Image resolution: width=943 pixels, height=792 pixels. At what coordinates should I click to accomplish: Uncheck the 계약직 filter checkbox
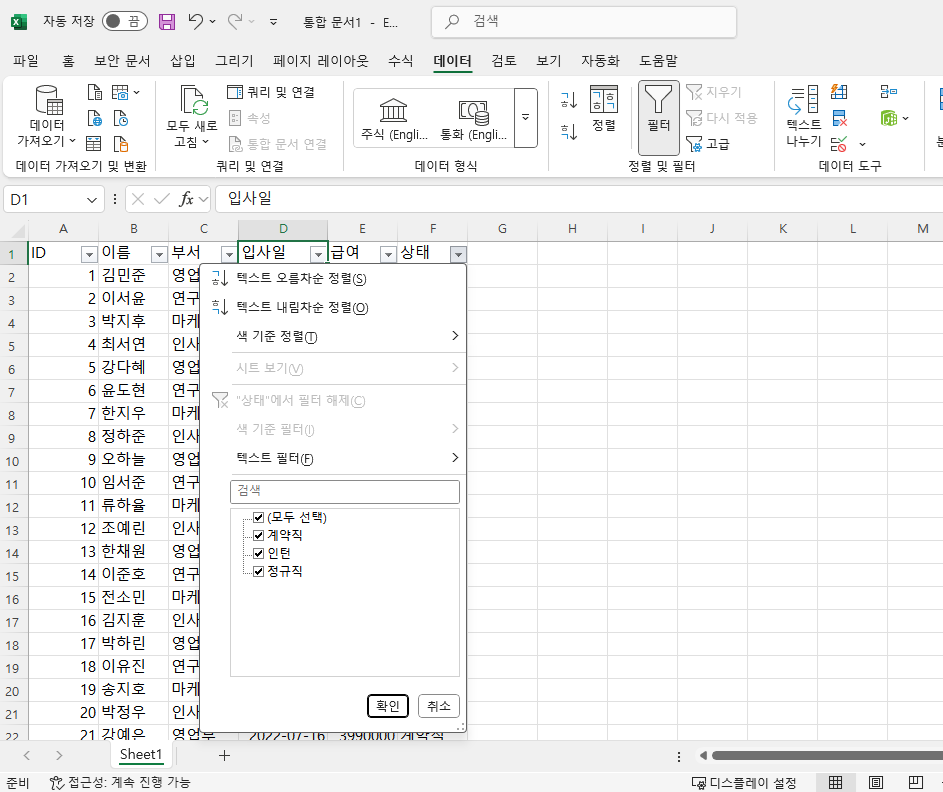click(x=257, y=534)
